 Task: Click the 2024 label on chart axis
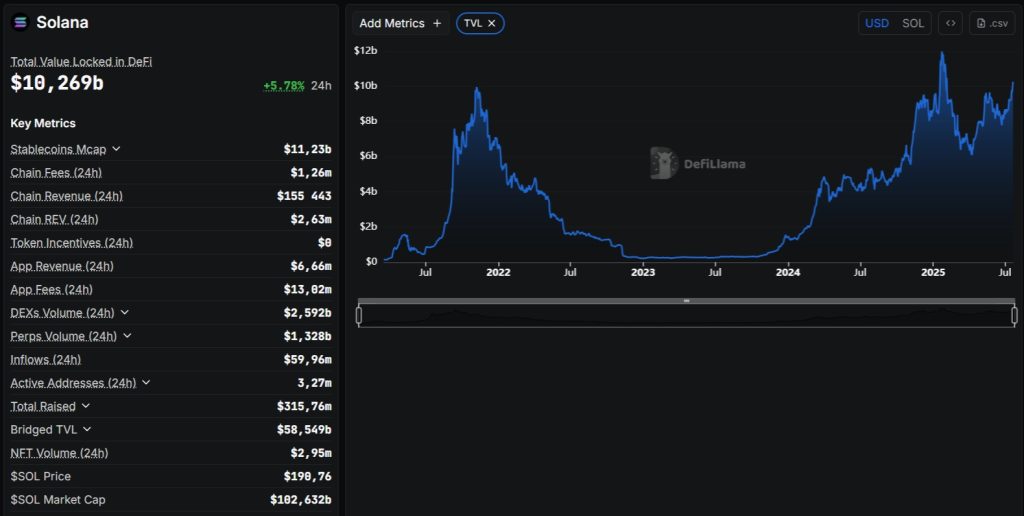[788, 272]
